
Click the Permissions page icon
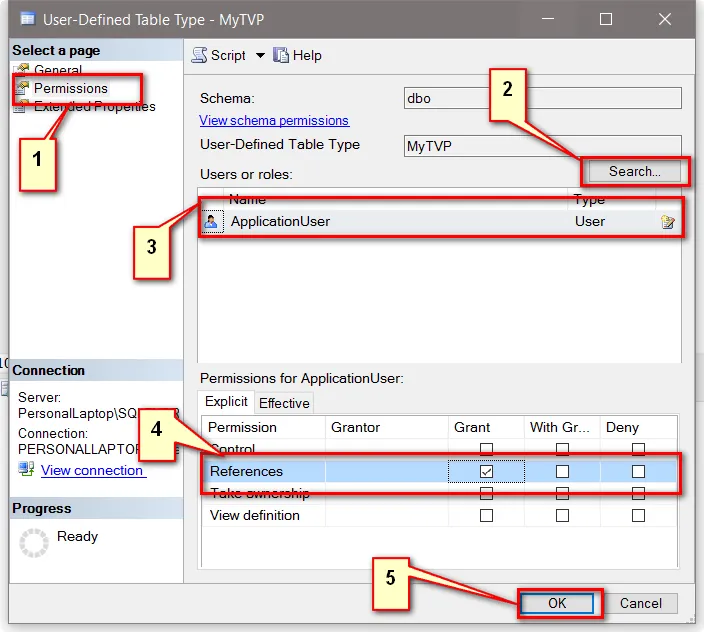(22, 88)
